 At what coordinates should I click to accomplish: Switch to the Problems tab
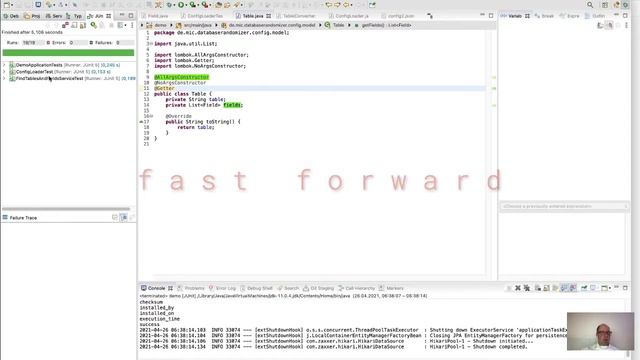[x=191, y=288]
